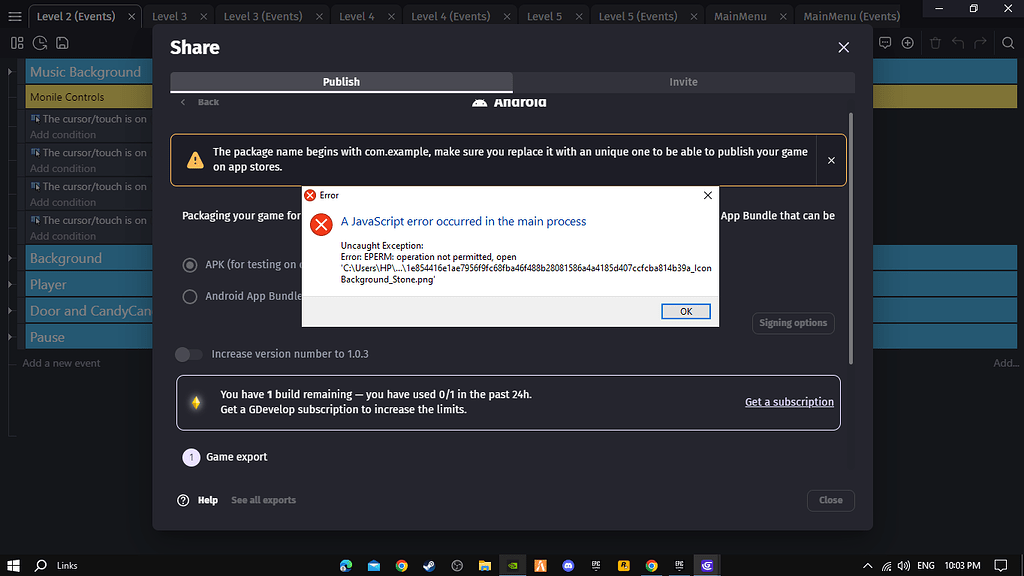
Task: Show hidden system tray icons
Action: [x=867, y=566]
